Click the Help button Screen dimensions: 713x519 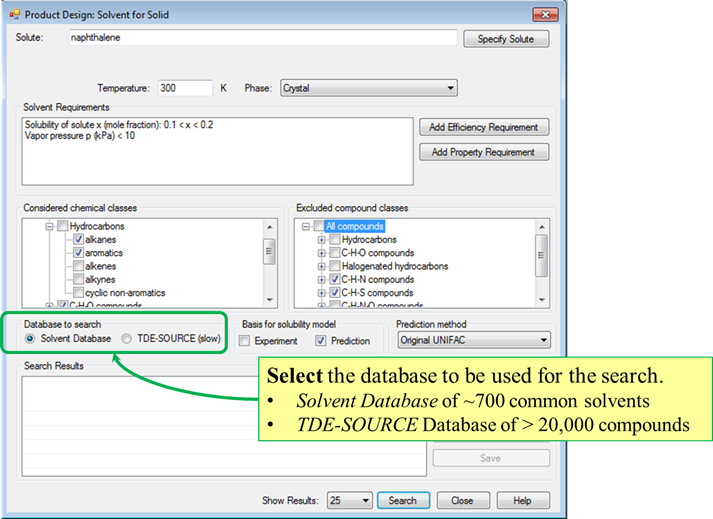523,500
